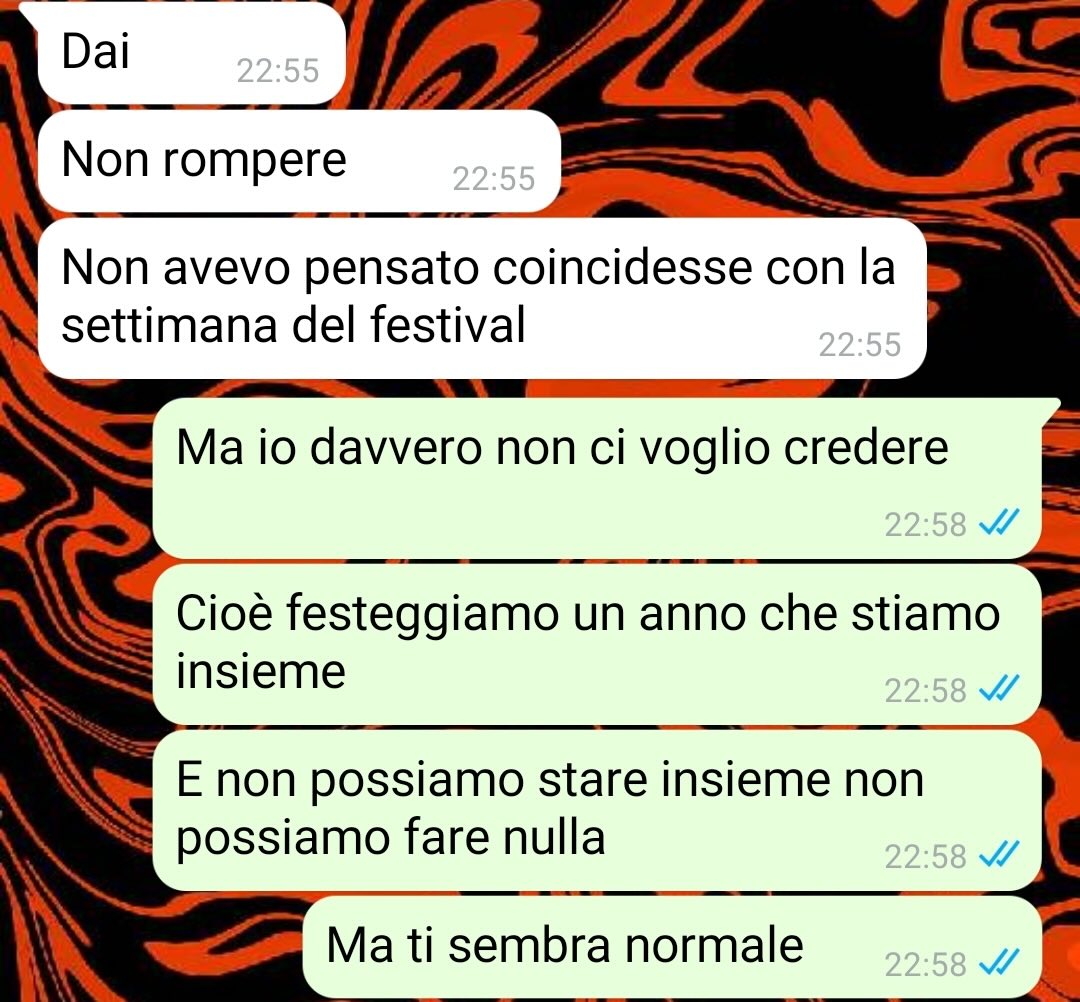Click read checkmarks on 'possiamo fare nulla' message
The width and height of the screenshot is (1080, 1002).
999,855
